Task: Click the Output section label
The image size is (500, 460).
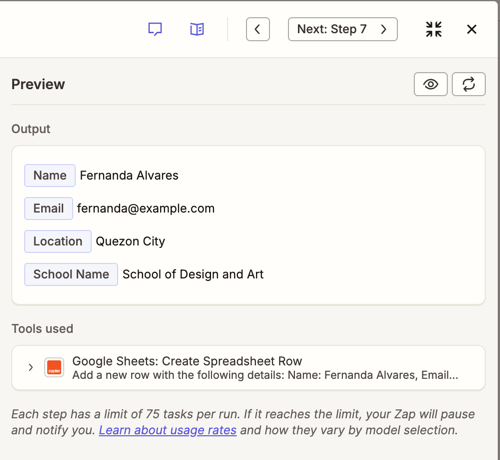Action: coord(31,129)
